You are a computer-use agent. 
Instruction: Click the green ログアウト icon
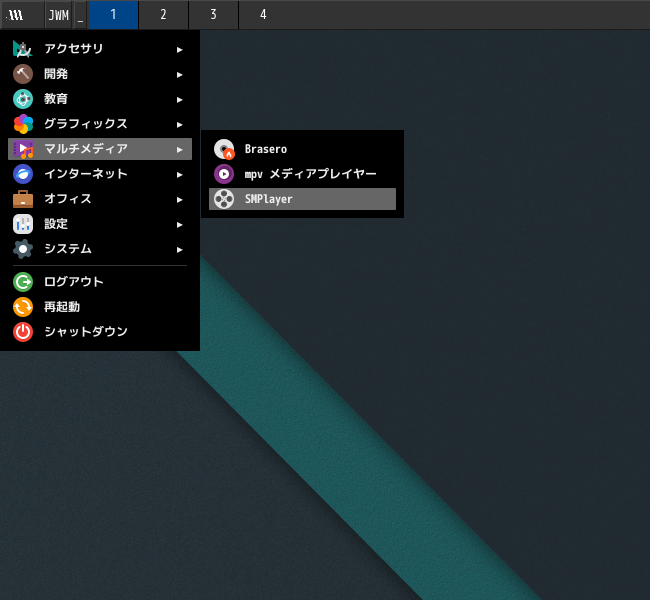coord(23,282)
